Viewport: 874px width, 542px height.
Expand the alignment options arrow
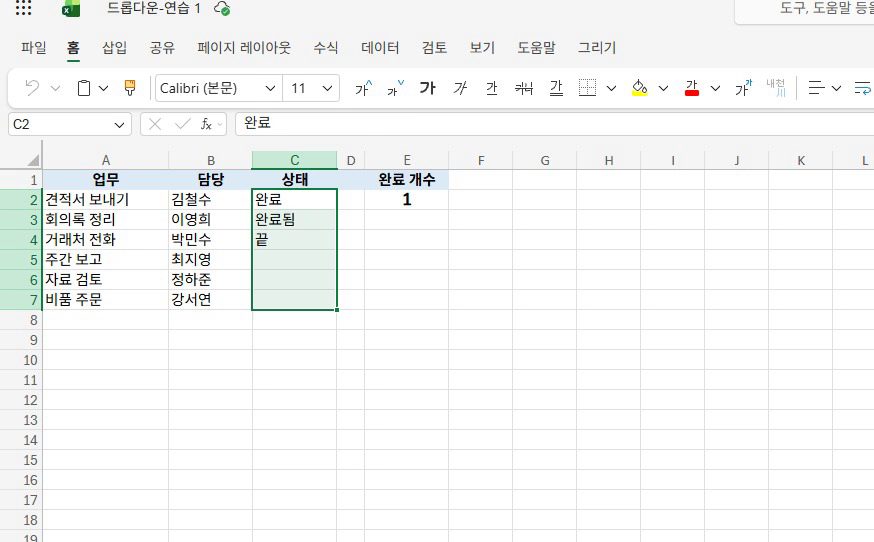[836, 88]
